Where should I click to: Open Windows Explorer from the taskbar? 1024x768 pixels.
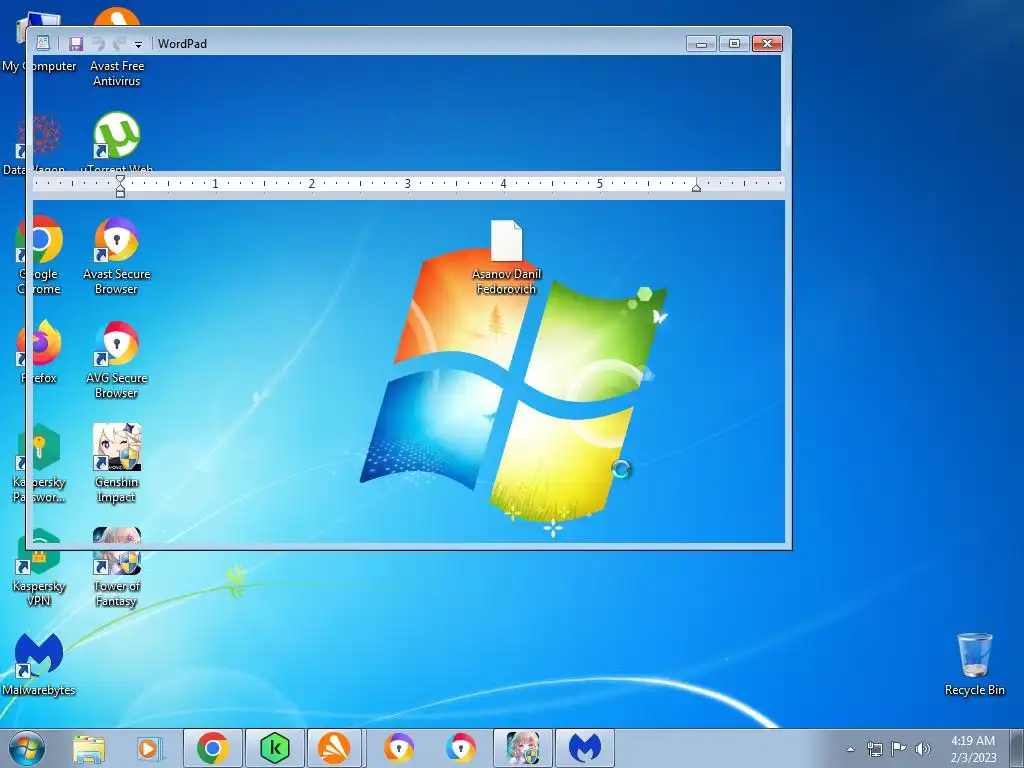point(89,748)
